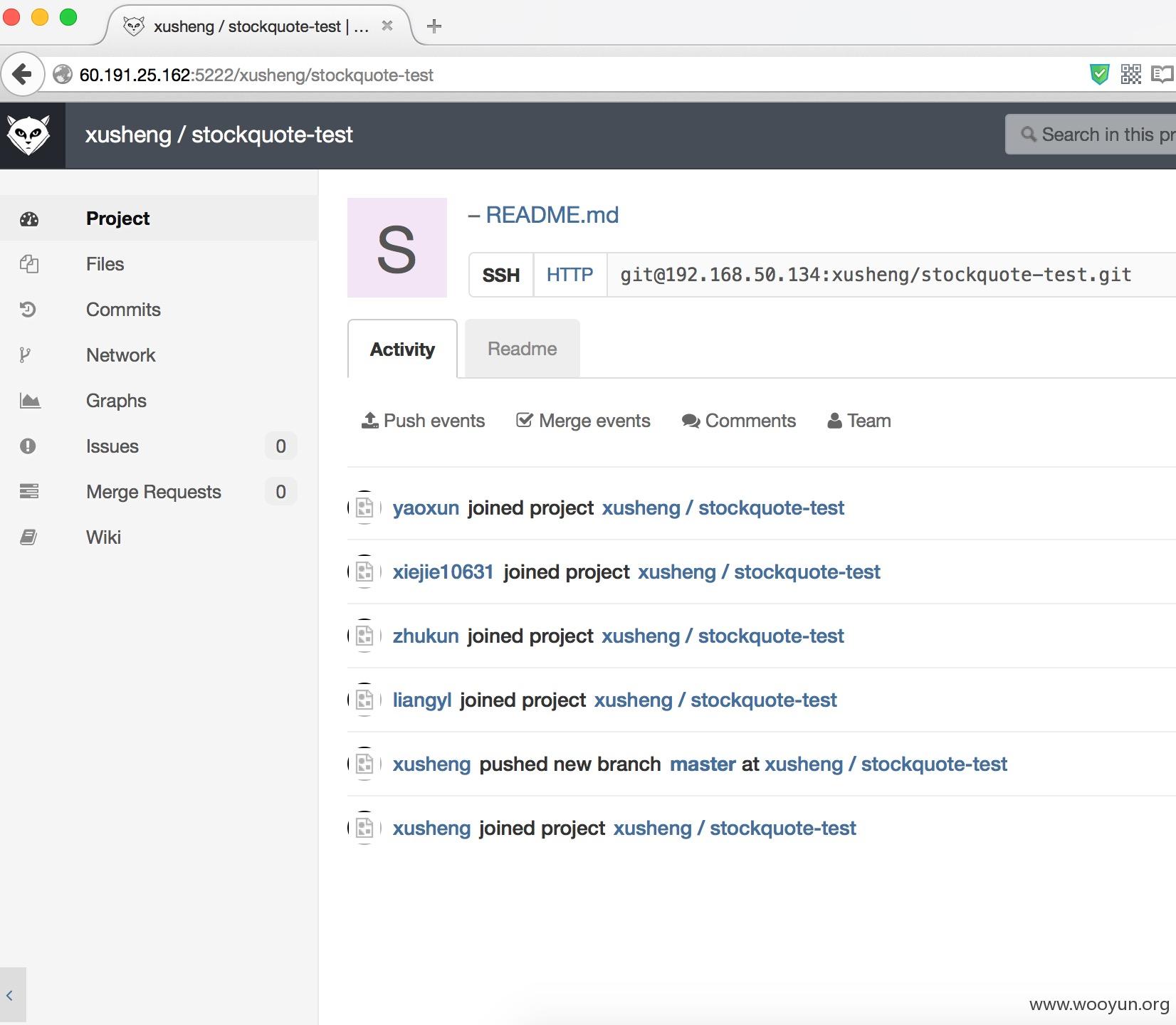Viewport: 1176px width, 1025px height.
Task: Select HTTP clone URL option
Action: pyautogui.click(x=569, y=275)
